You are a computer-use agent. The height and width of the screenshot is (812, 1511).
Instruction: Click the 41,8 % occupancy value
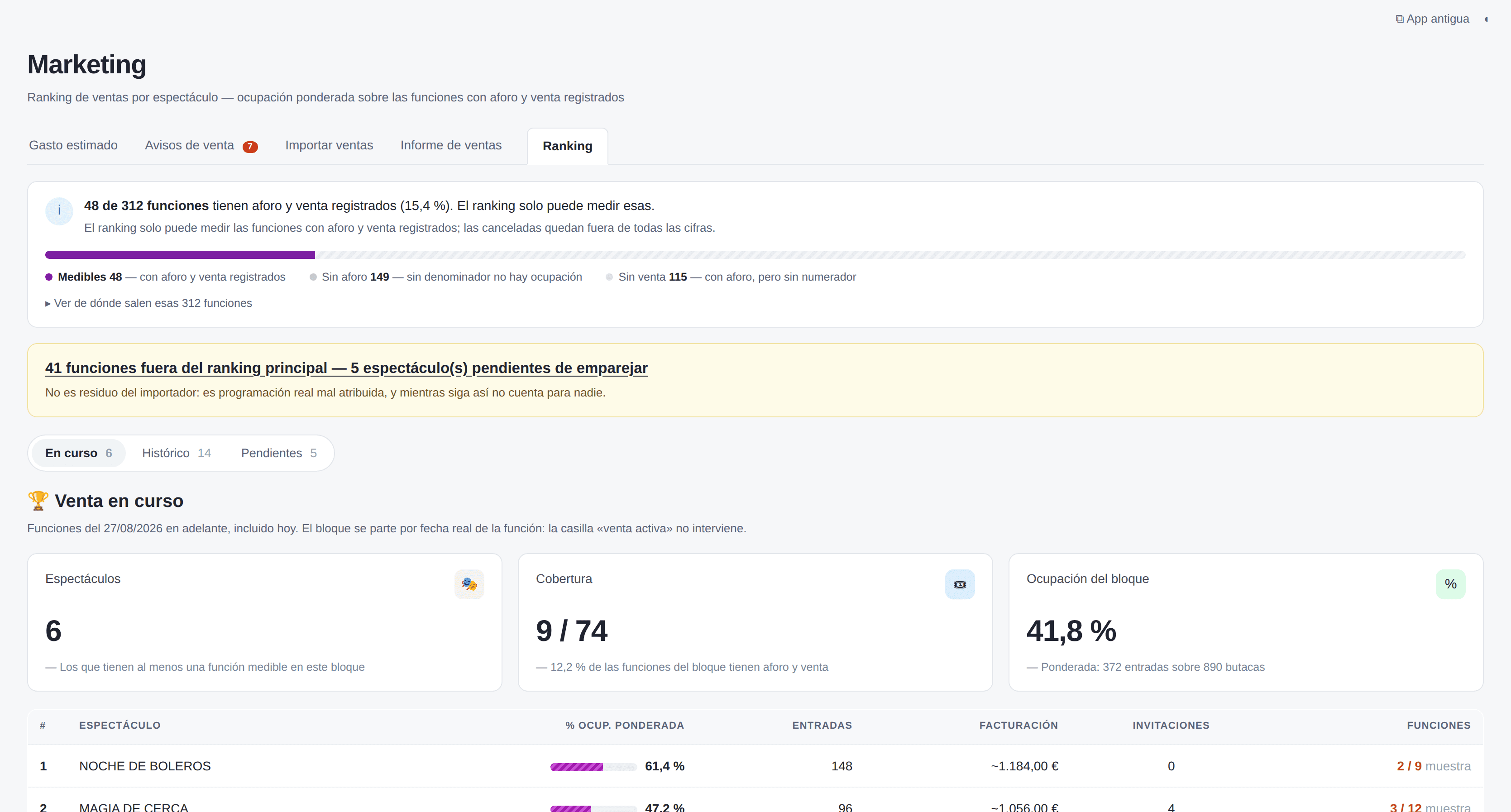1071,630
